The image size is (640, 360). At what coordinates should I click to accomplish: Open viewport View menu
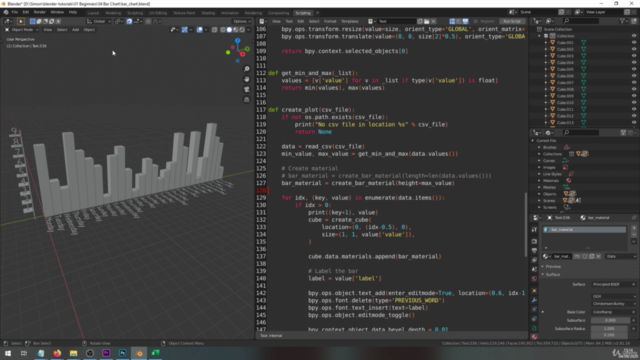coord(47,29)
